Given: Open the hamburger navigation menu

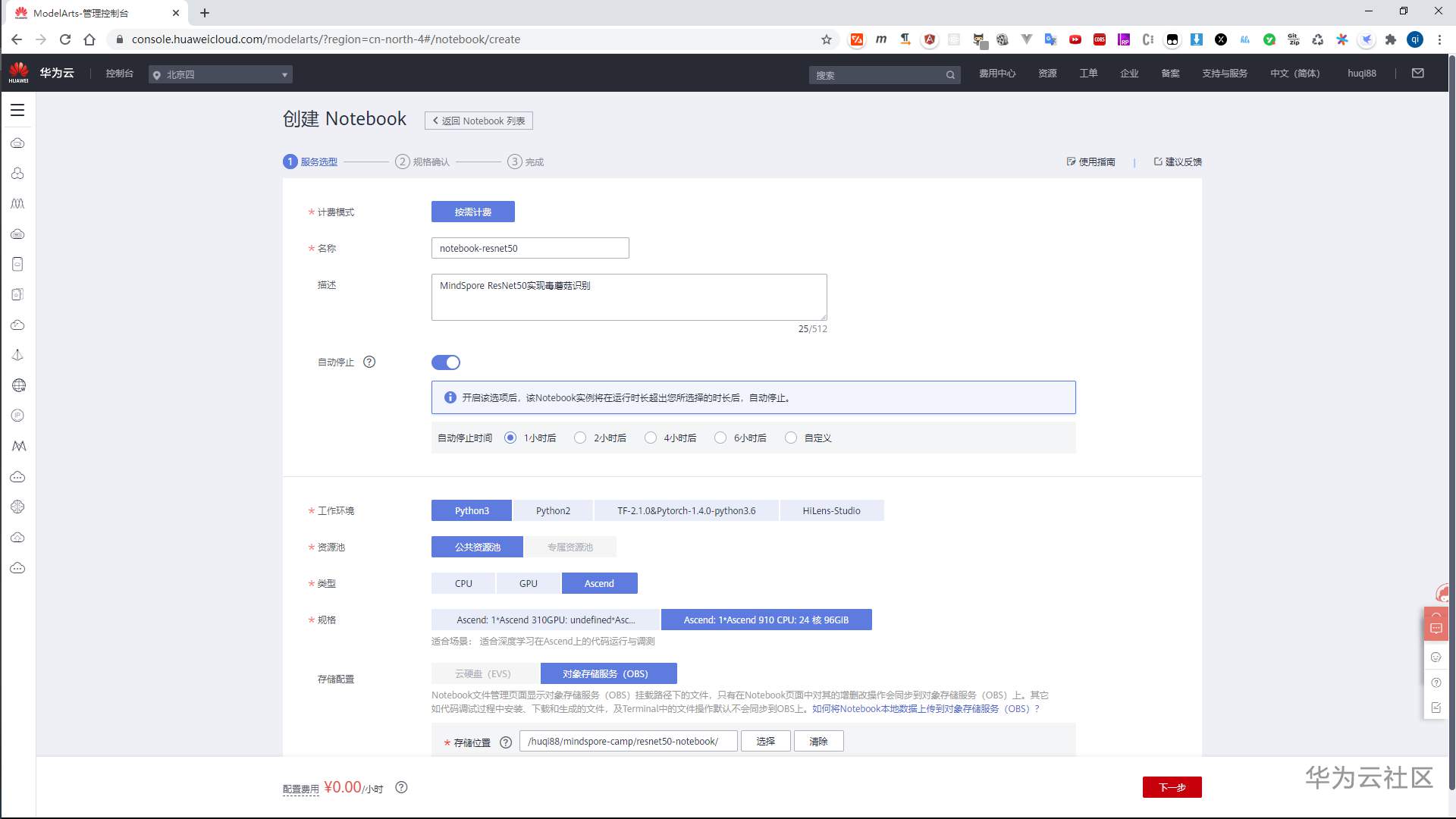Looking at the screenshot, I should [x=17, y=110].
